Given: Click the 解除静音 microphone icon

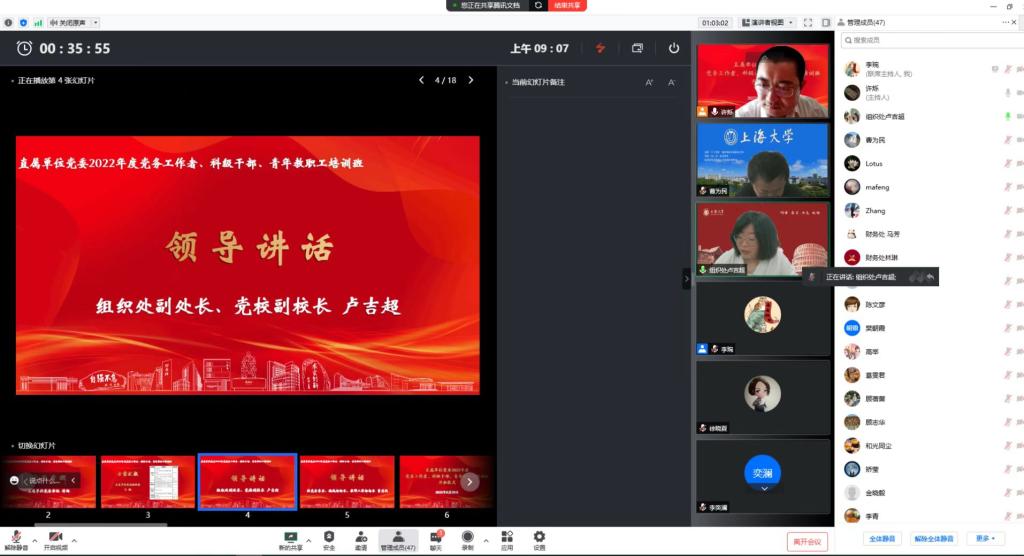Looking at the screenshot, I should [x=17, y=537].
